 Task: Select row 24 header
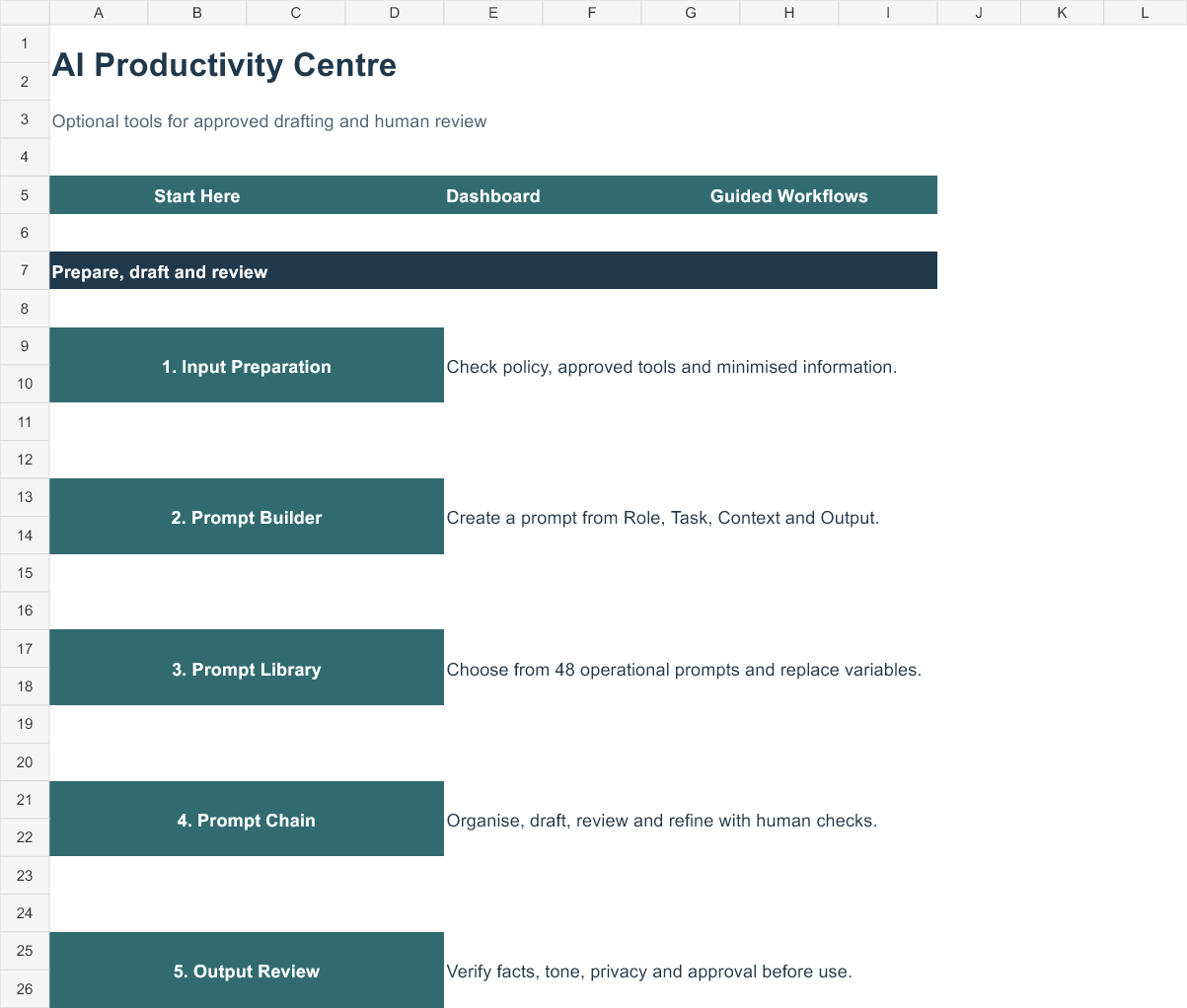coord(25,913)
